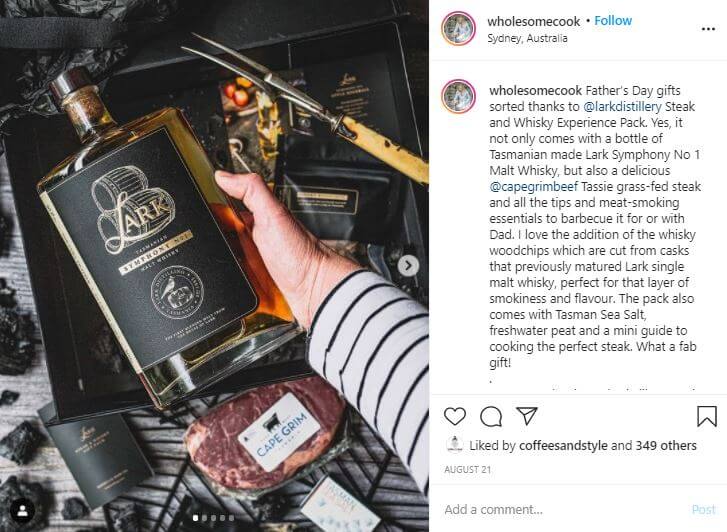The height and width of the screenshot is (532, 727).
Task: Show tagged people icon on photo
Action: [x=22, y=510]
